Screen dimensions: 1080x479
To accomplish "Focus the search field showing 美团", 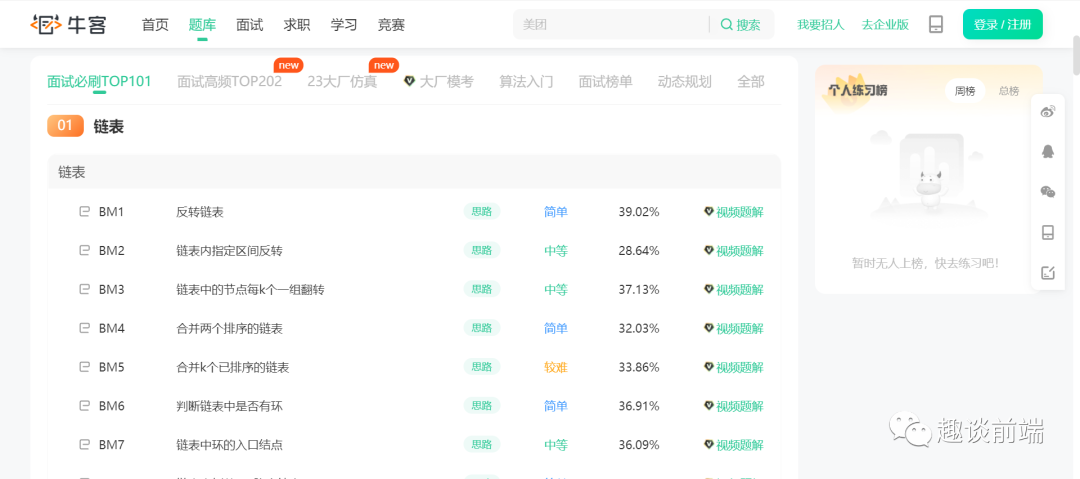I will point(612,25).
